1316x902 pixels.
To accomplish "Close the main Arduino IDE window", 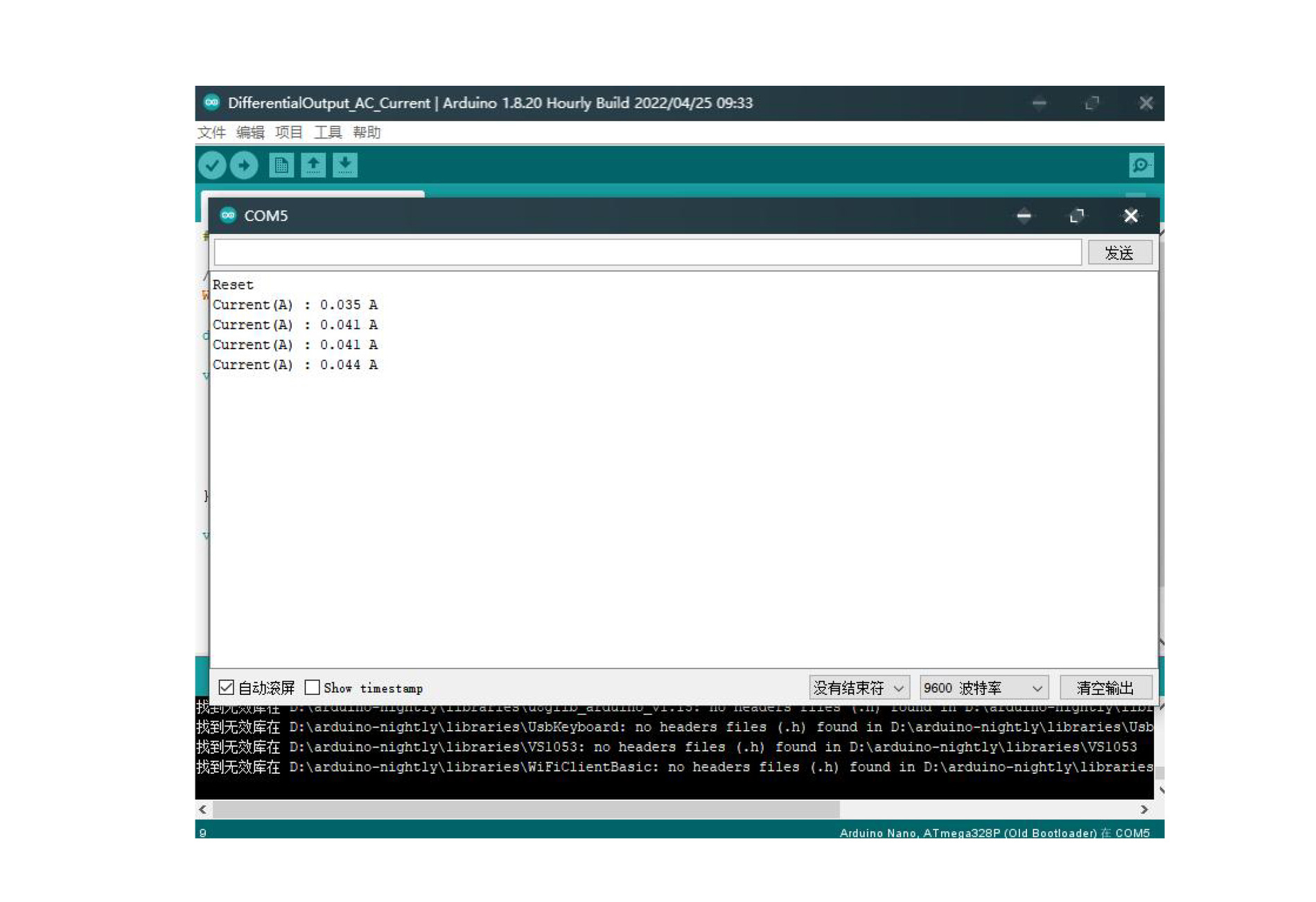I will point(1146,103).
